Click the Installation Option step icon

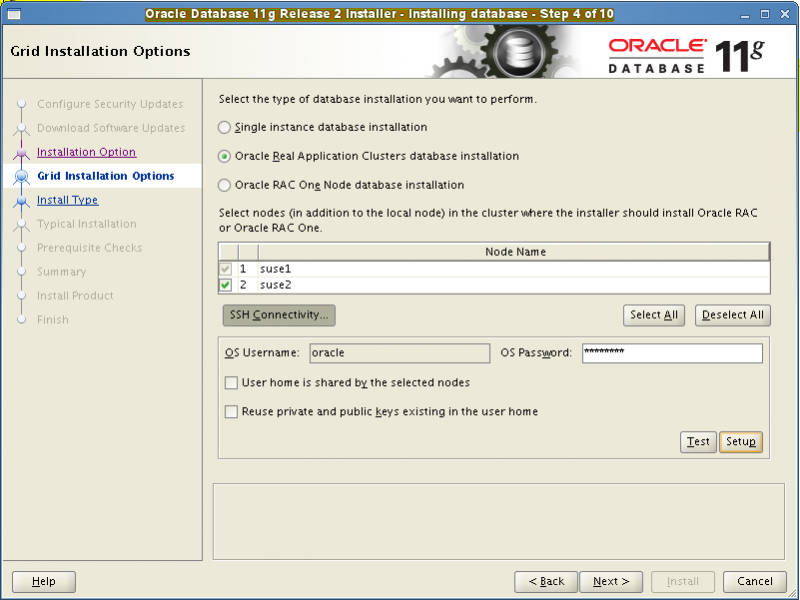coord(22,152)
